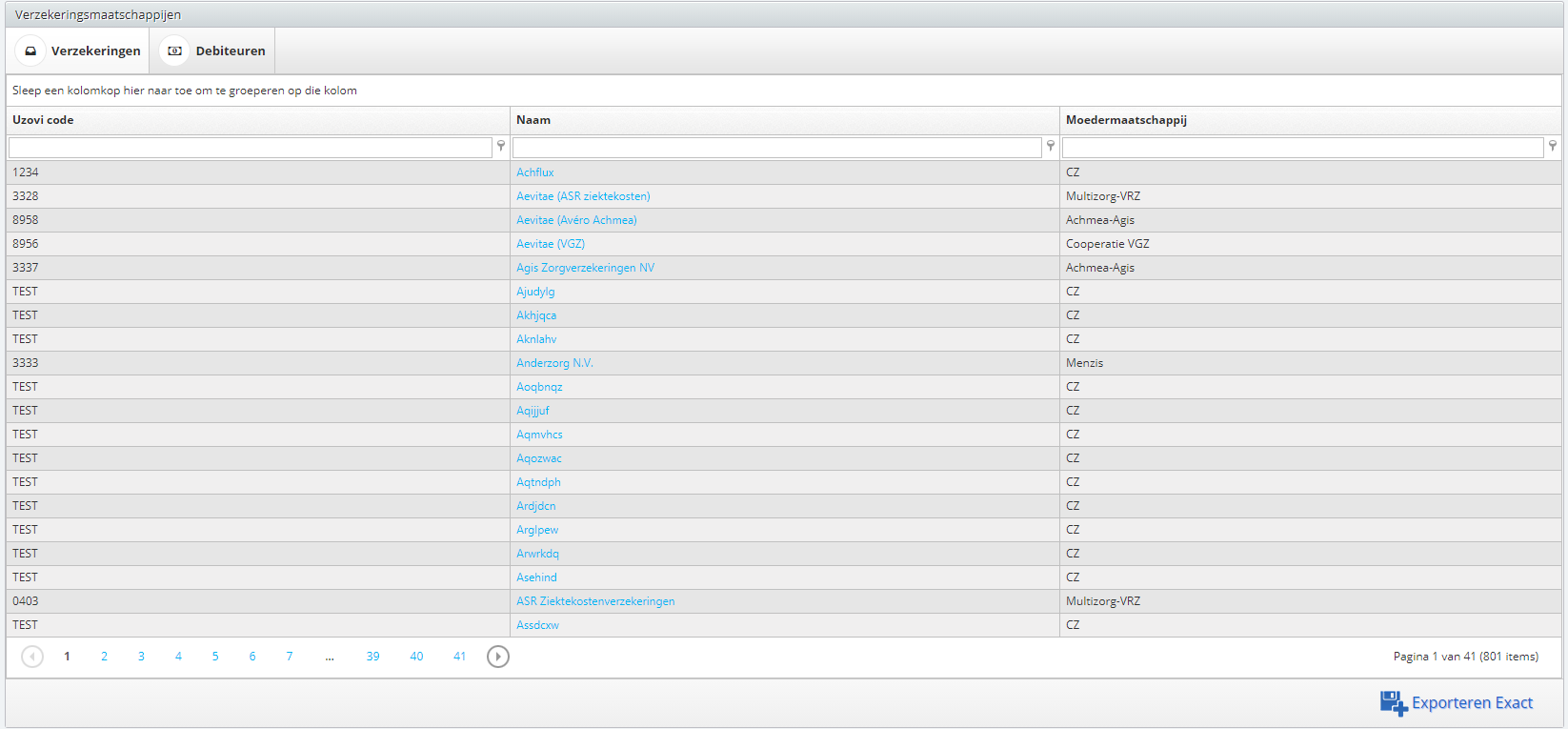1568x729 pixels.
Task: Open the Akhjqca link
Action: coord(536,315)
